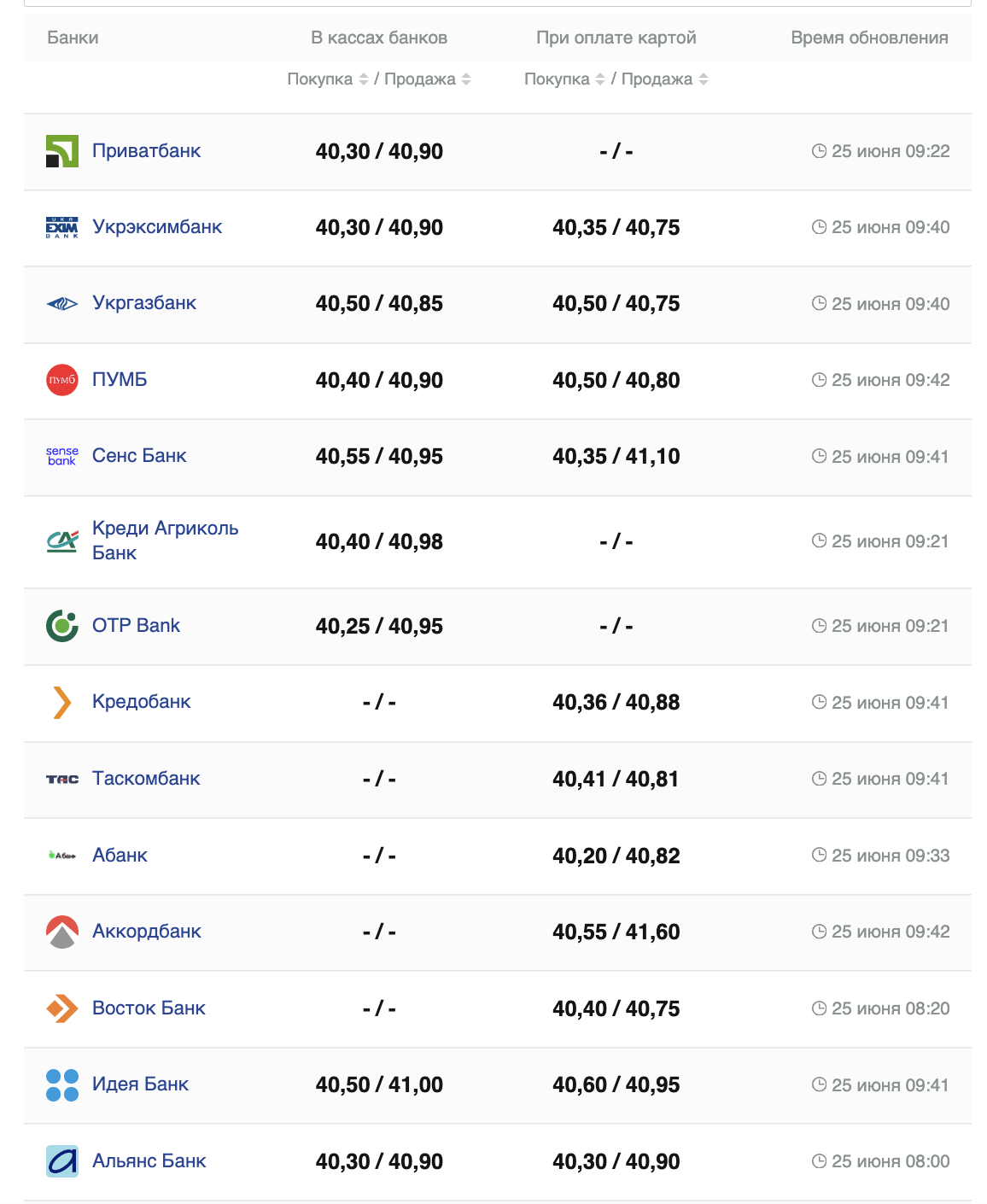Screen dimensions: 987x1204
Task: Click the Банки column header
Action: click(73, 38)
